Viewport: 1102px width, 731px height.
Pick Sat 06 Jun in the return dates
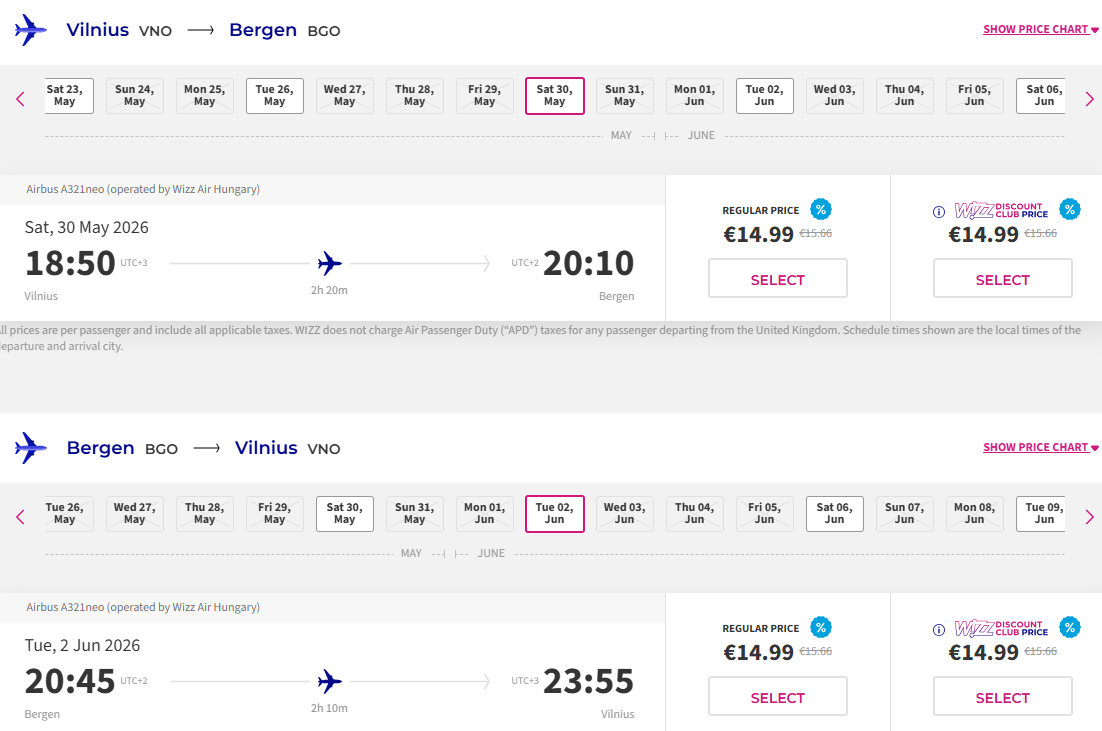835,514
